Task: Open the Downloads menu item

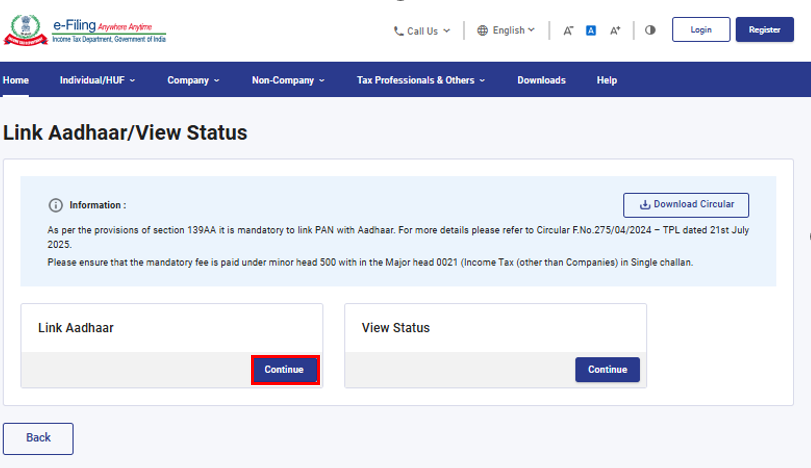Action: click(x=542, y=80)
